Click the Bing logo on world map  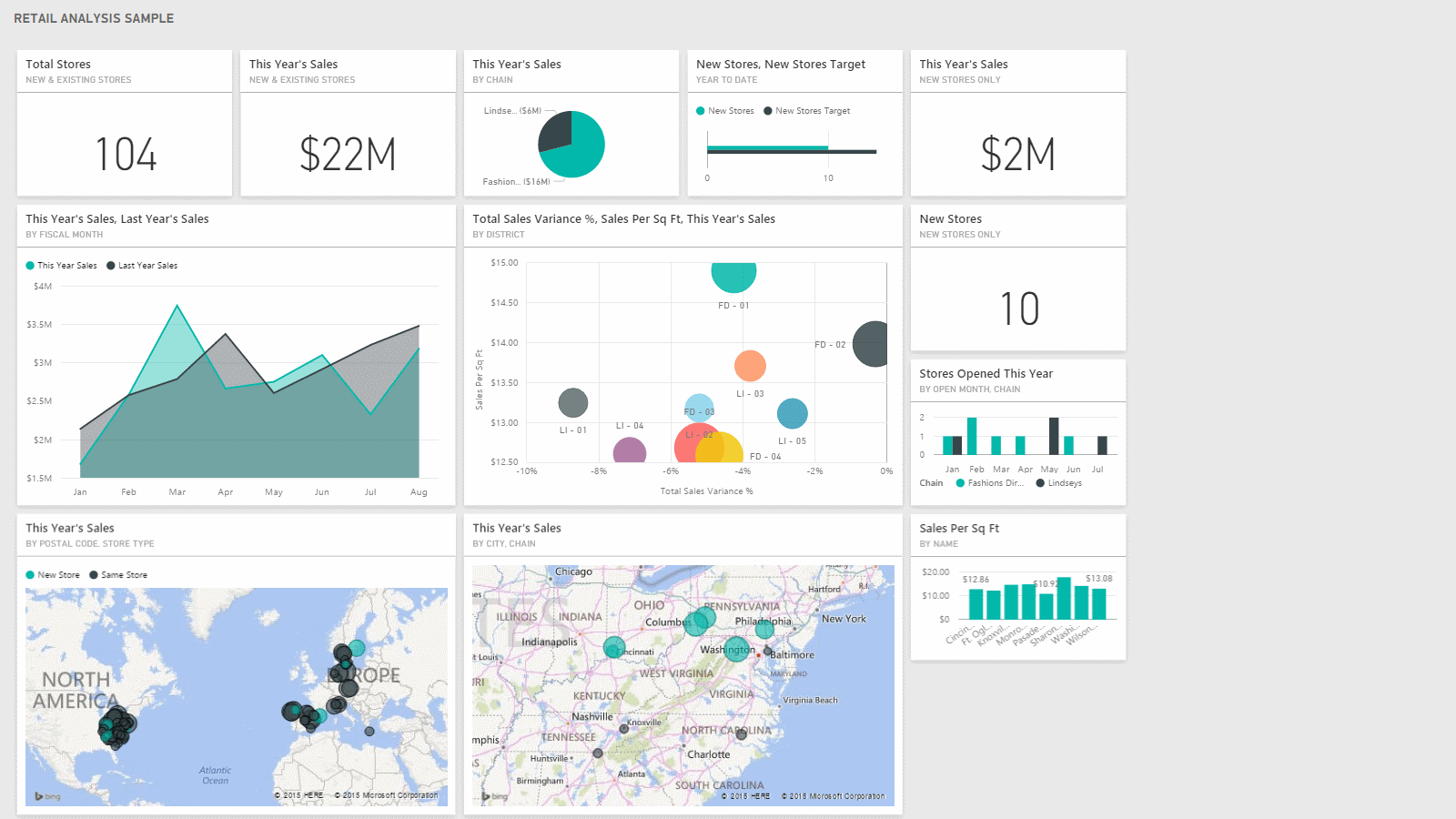pos(47,796)
